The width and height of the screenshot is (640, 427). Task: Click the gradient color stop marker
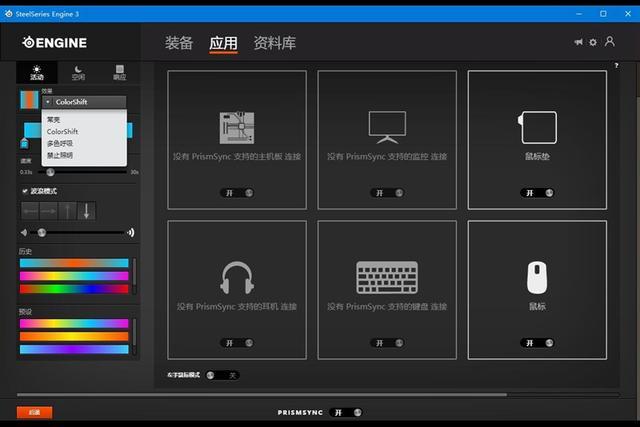click(x=24, y=144)
